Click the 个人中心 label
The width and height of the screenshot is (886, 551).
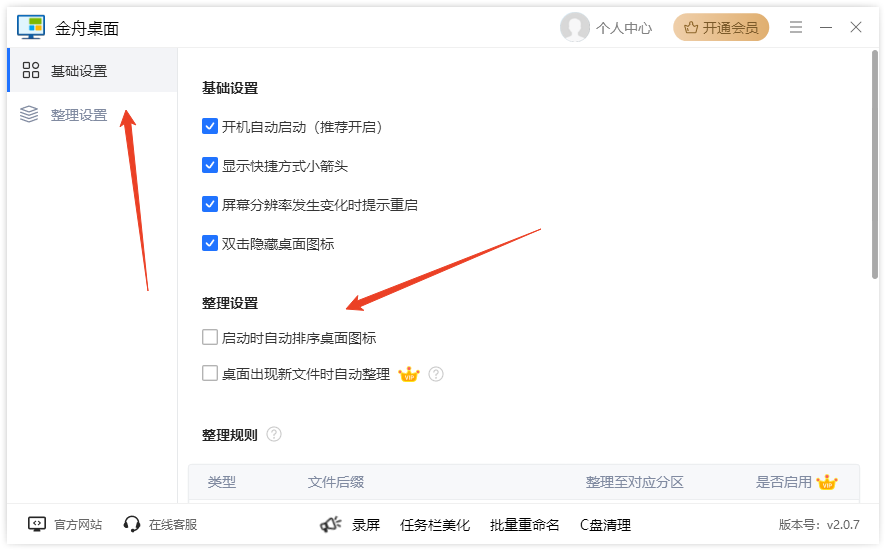point(624,28)
